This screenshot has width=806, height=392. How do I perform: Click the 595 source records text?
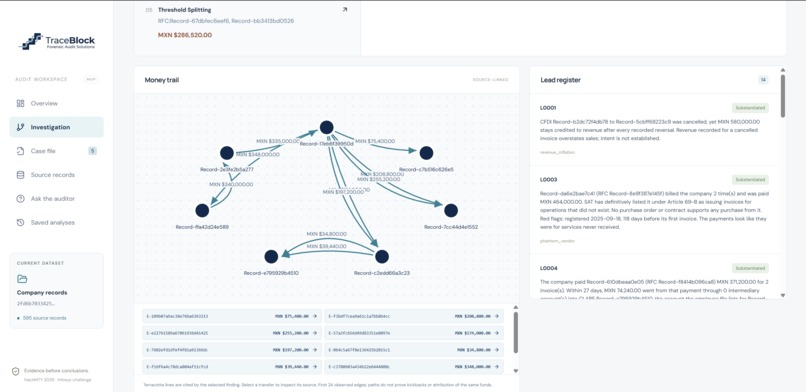(x=44, y=318)
